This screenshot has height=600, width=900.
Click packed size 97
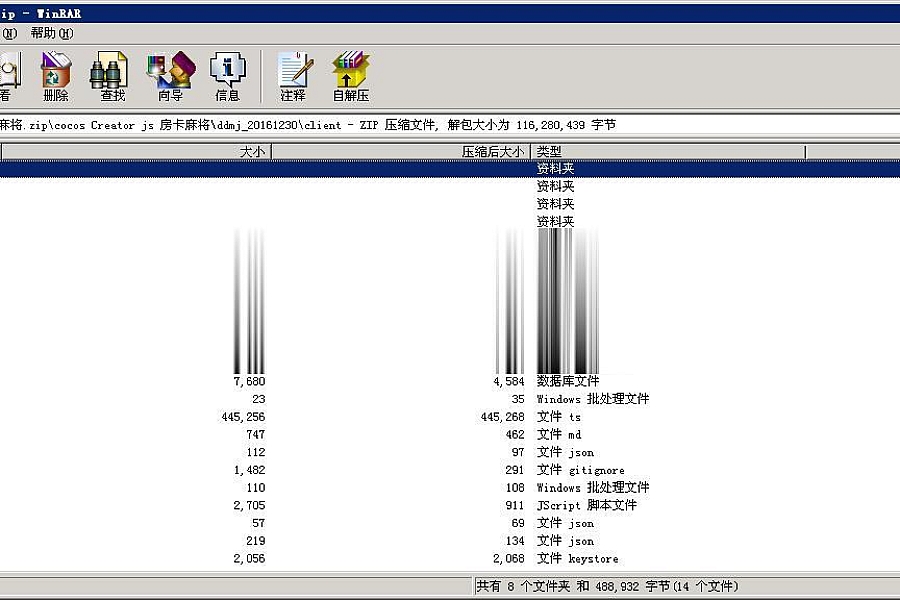pyautogui.click(x=518, y=452)
